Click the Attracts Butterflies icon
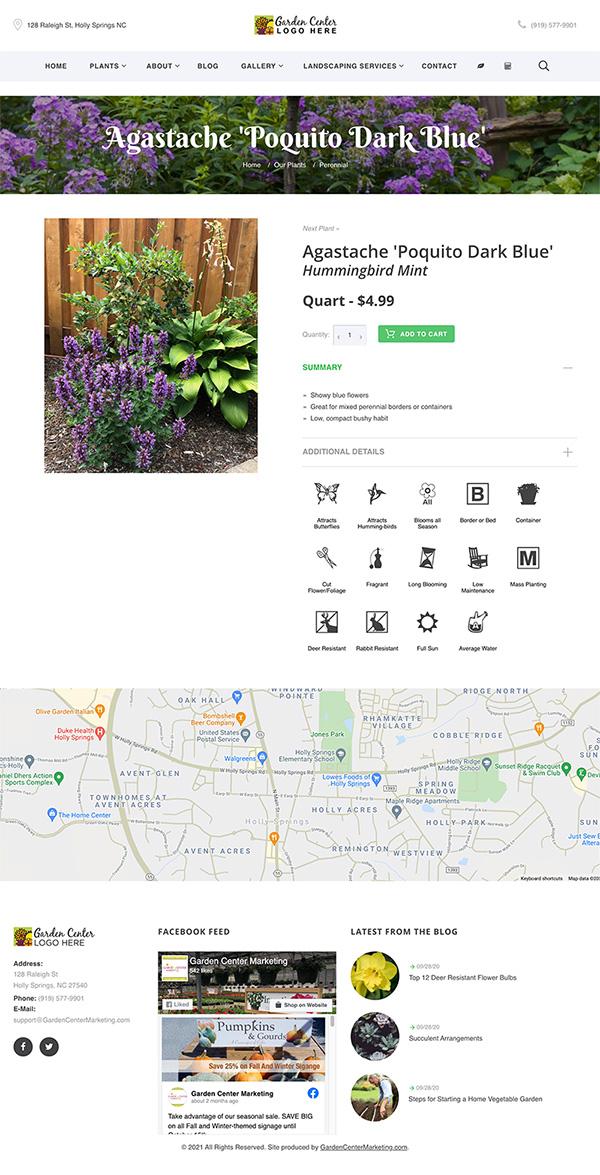The width and height of the screenshot is (600, 1175). pyautogui.click(x=327, y=493)
